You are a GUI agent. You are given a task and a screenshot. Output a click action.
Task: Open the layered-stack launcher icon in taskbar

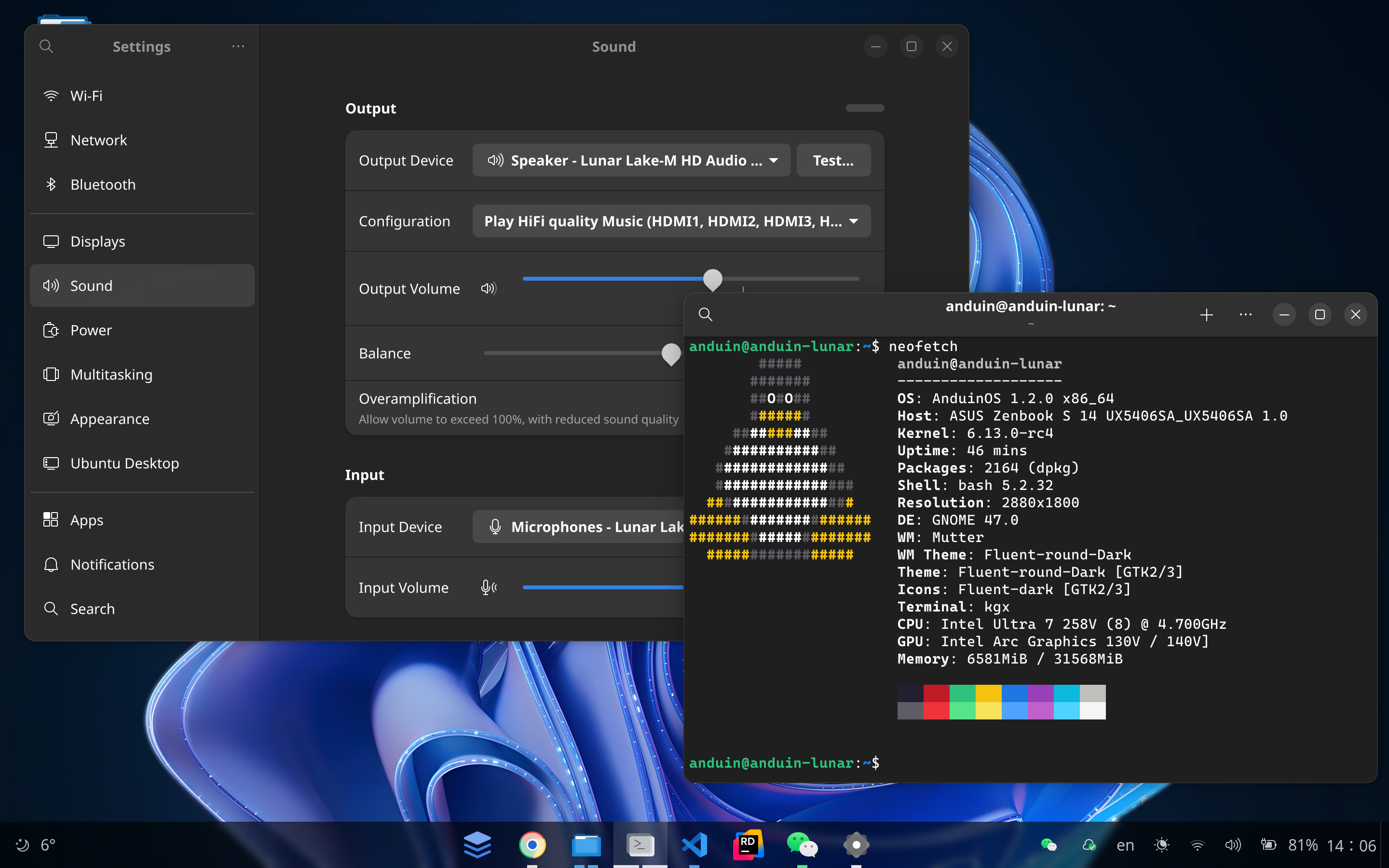click(x=477, y=845)
